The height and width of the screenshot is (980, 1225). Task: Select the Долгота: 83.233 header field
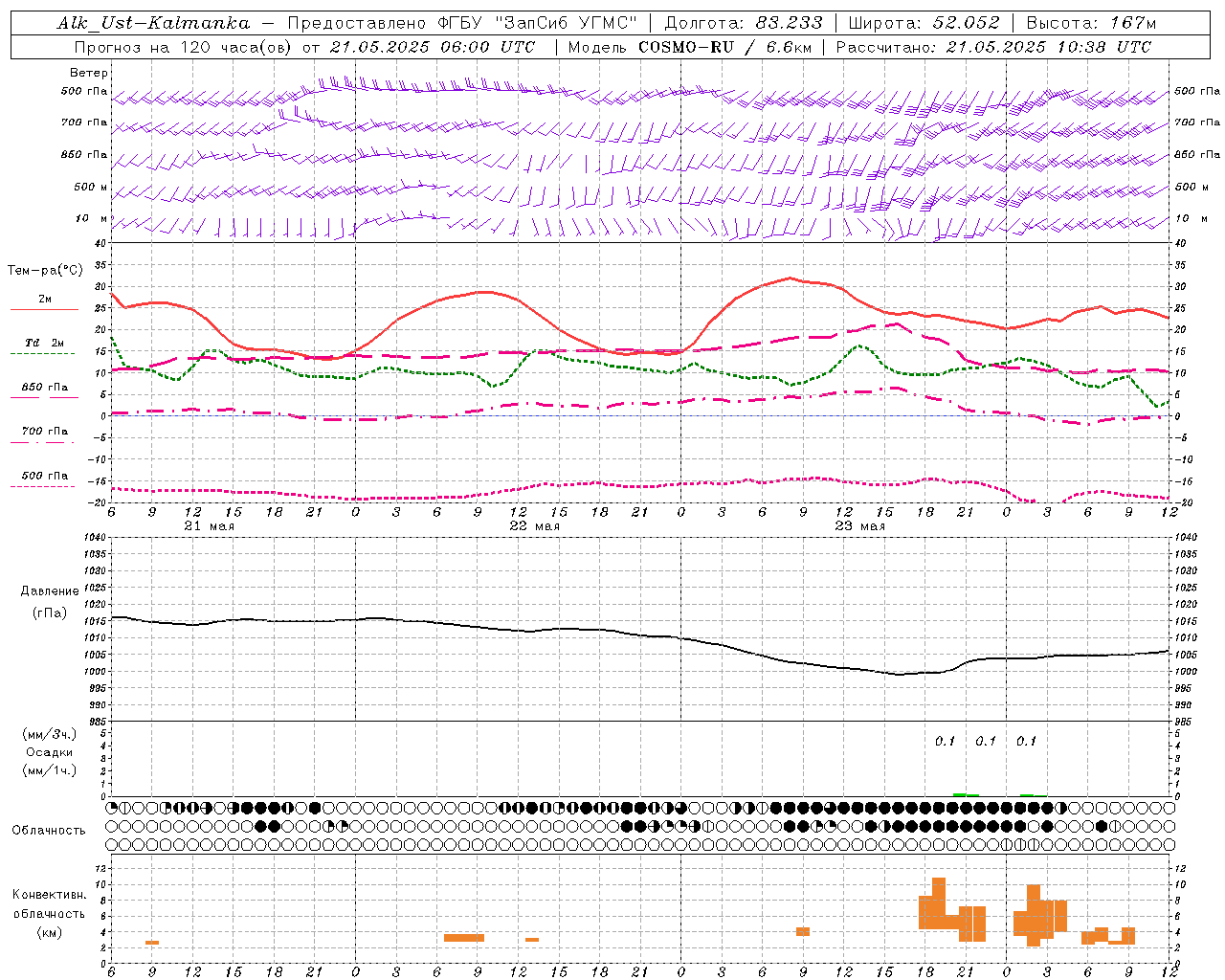point(743,23)
